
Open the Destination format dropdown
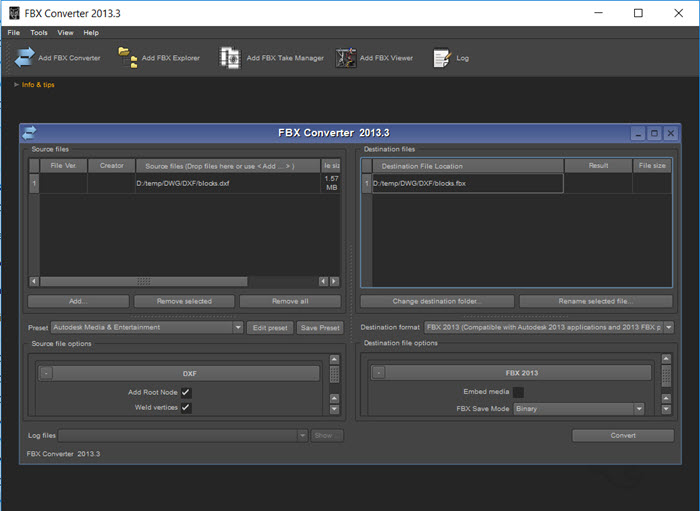click(x=668, y=327)
